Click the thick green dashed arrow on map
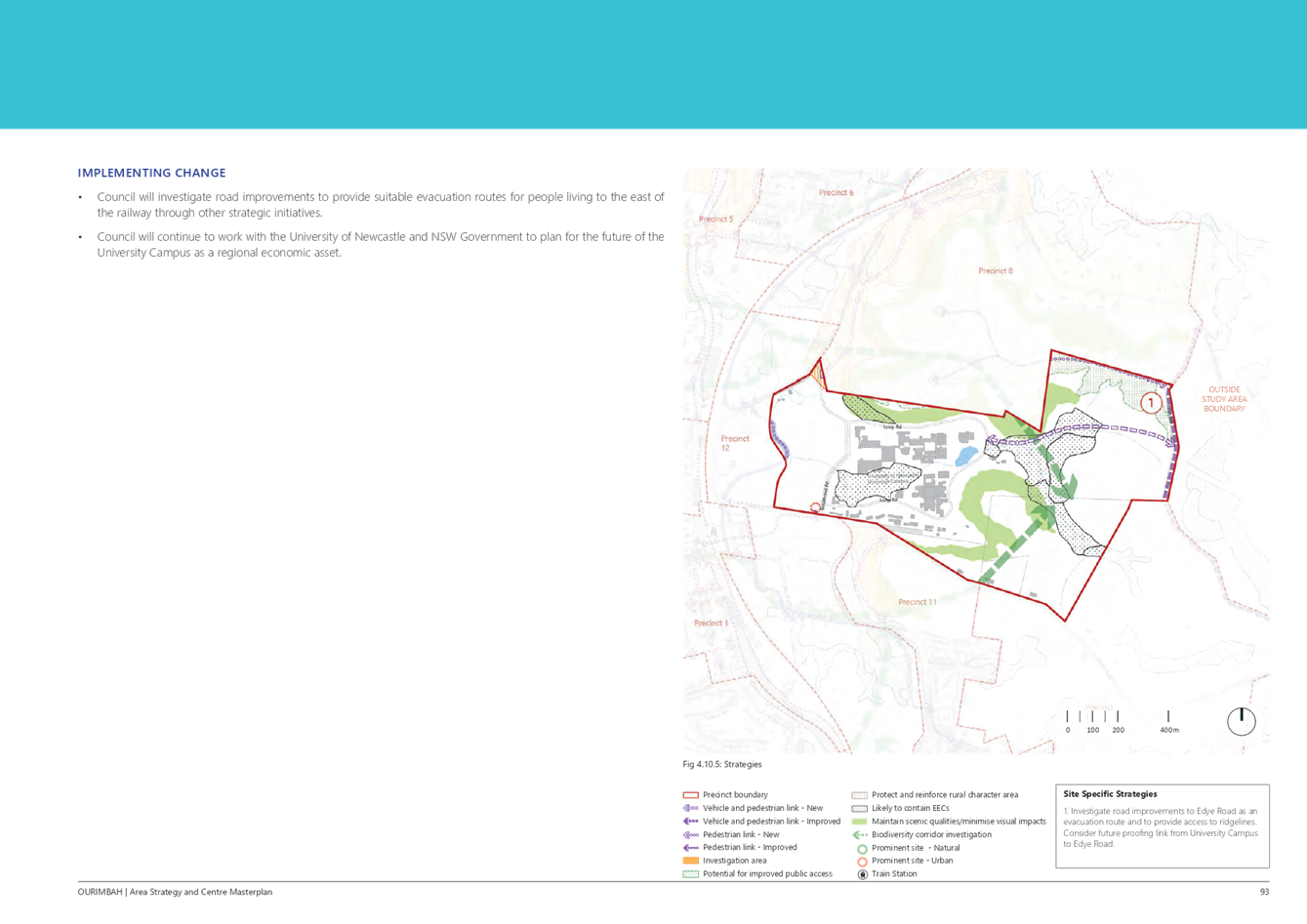 pos(1015,548)
